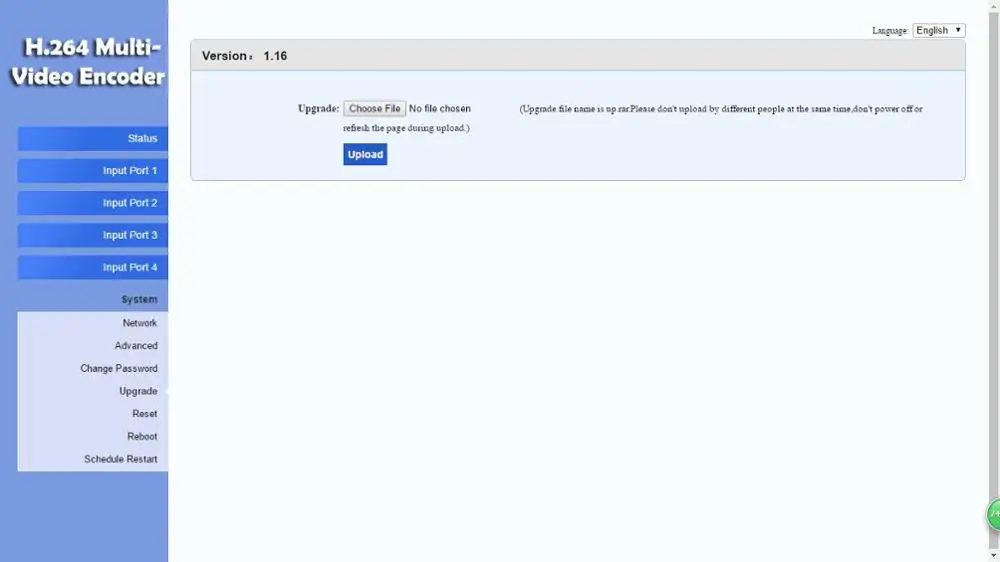This screenshot has height=562, width=1000.
Task: Click the scrollbar down arrow
Action: point(994,556)
